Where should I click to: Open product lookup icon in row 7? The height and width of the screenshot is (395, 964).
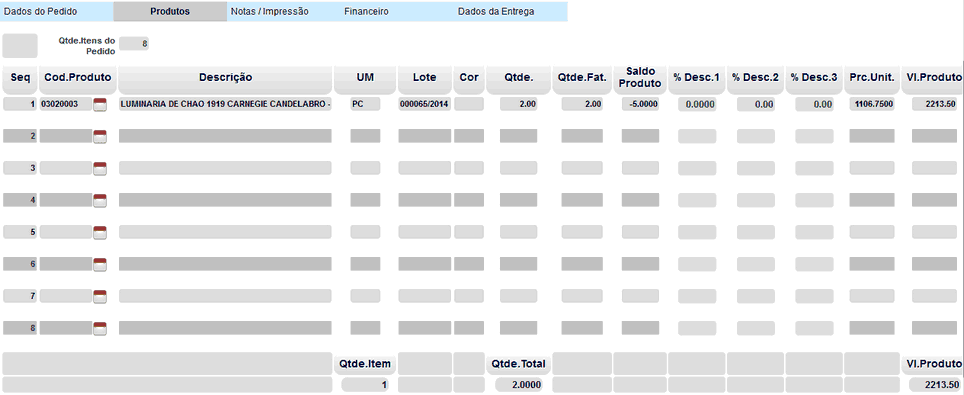click(x=100, y=297)
